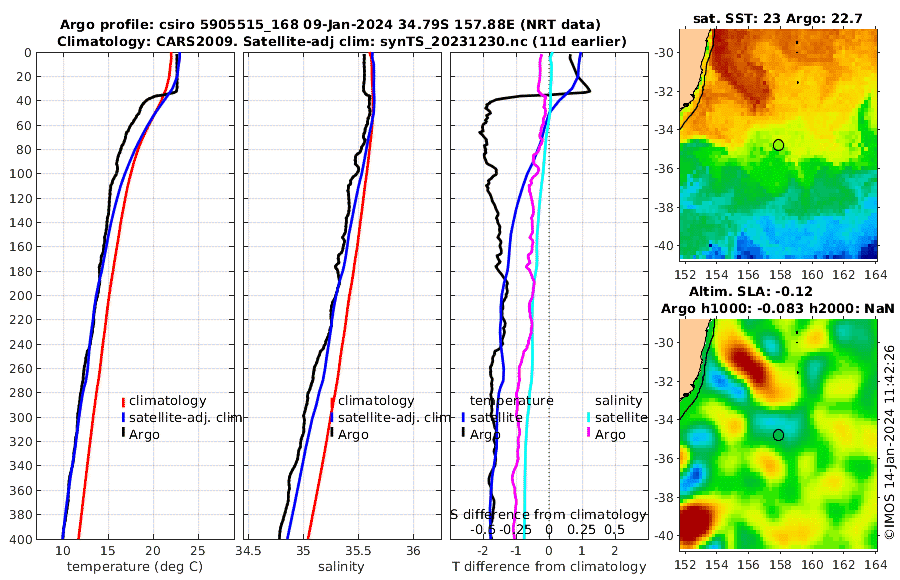Image resolution: width=900 pixels, height=580 pixels.
Task: Click the black Argo swatch in salinity legend
Action: [x=332, y=434]
